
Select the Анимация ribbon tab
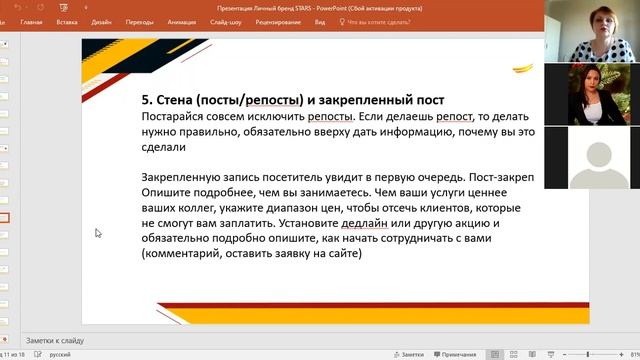click(182, 22)
